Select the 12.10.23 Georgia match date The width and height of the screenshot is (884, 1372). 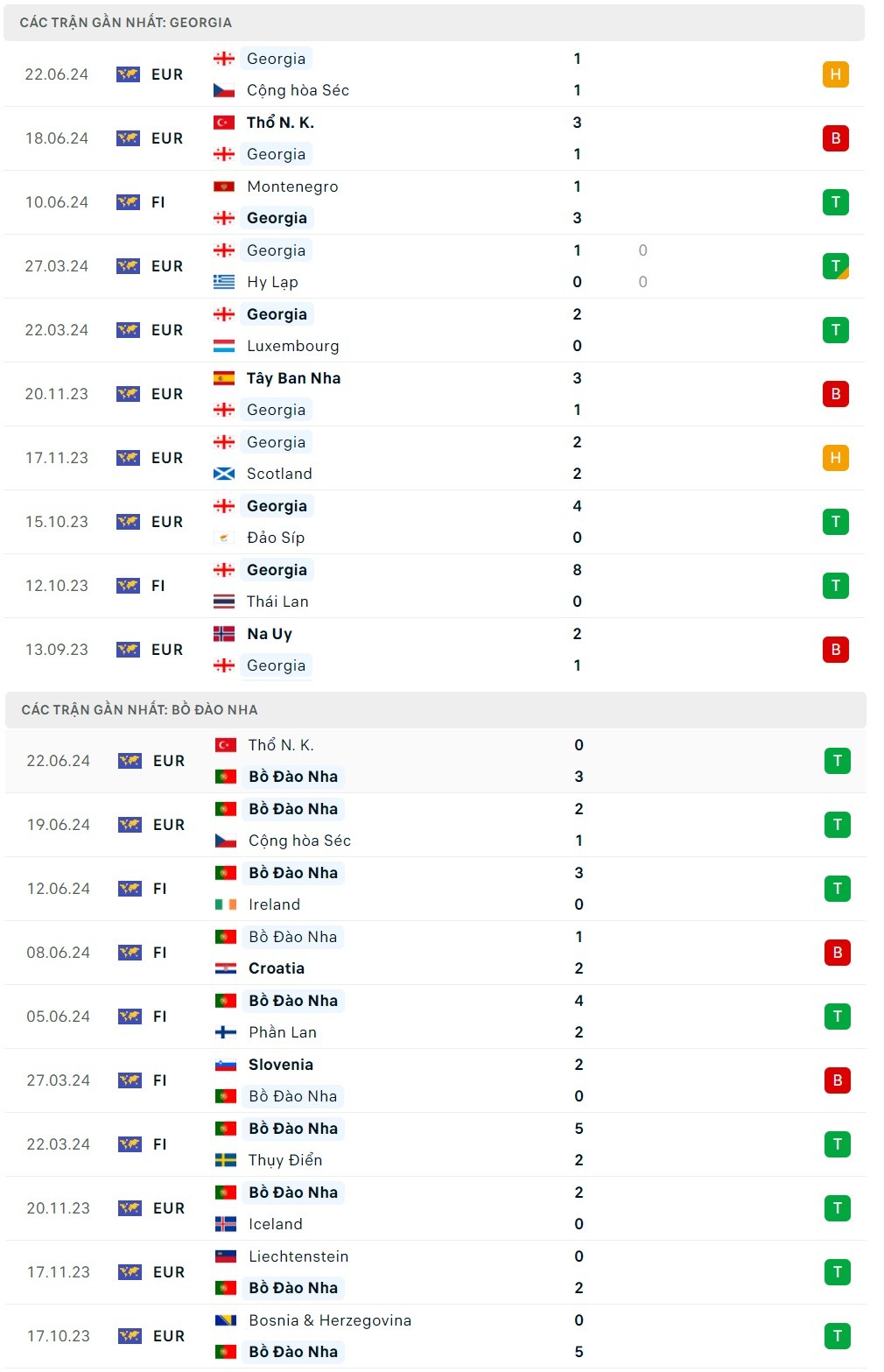[x=57, y=586]
